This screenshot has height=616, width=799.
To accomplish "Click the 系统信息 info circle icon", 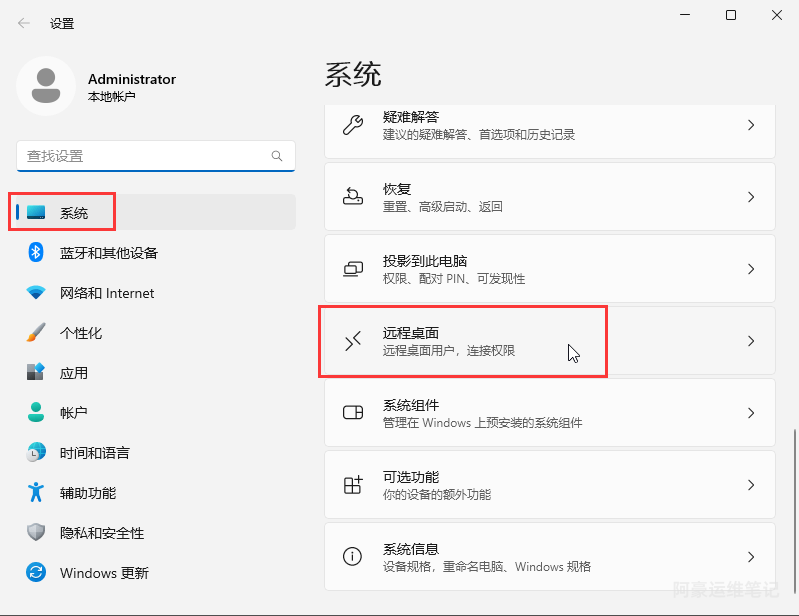I will pos(353,556).
